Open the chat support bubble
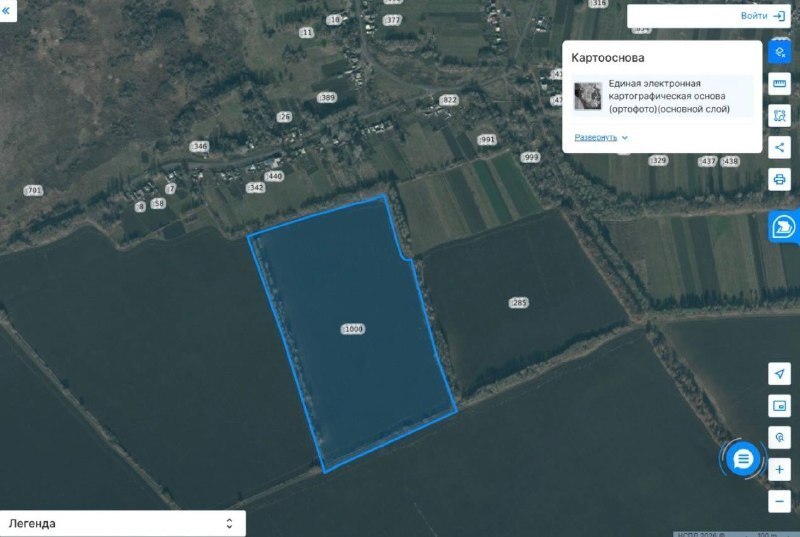Image resolution: width=800 pixels, height=537 pixels. coord(743,459)
